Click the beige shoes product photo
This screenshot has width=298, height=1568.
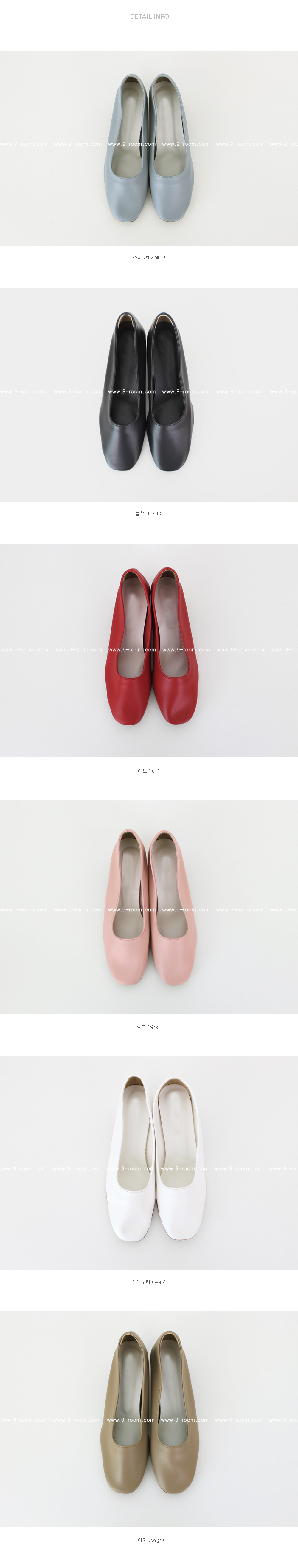tap(149, 1419)
